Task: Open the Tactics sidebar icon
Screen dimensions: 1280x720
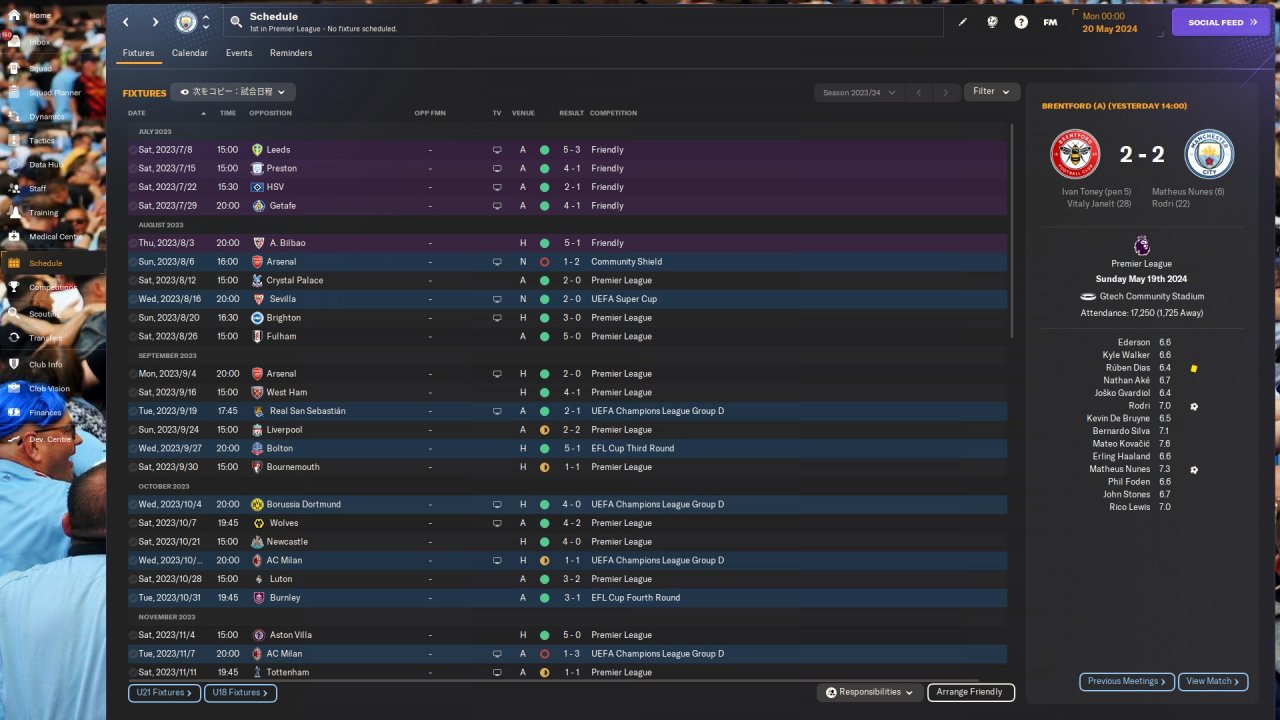Action: (x=15, y=140)
